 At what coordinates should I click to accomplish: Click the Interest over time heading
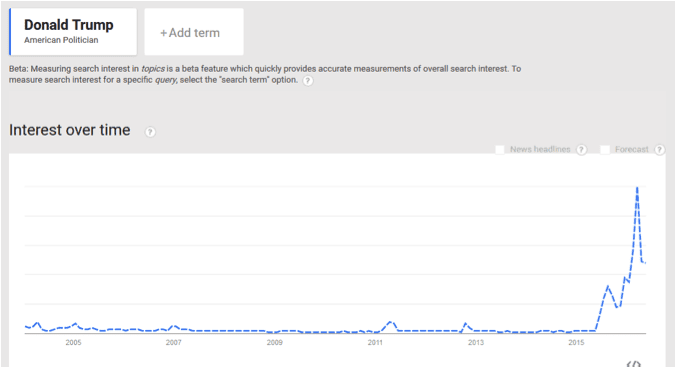(70, 130)
